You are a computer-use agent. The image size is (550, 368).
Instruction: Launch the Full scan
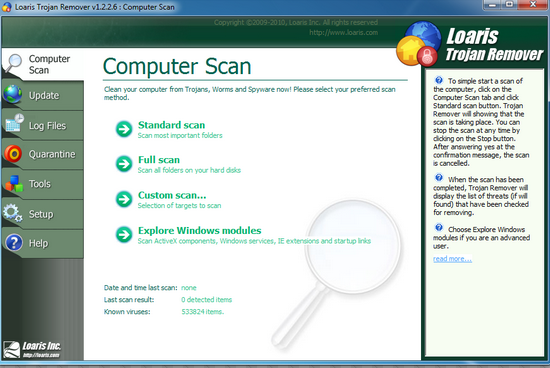pos(159,160)
